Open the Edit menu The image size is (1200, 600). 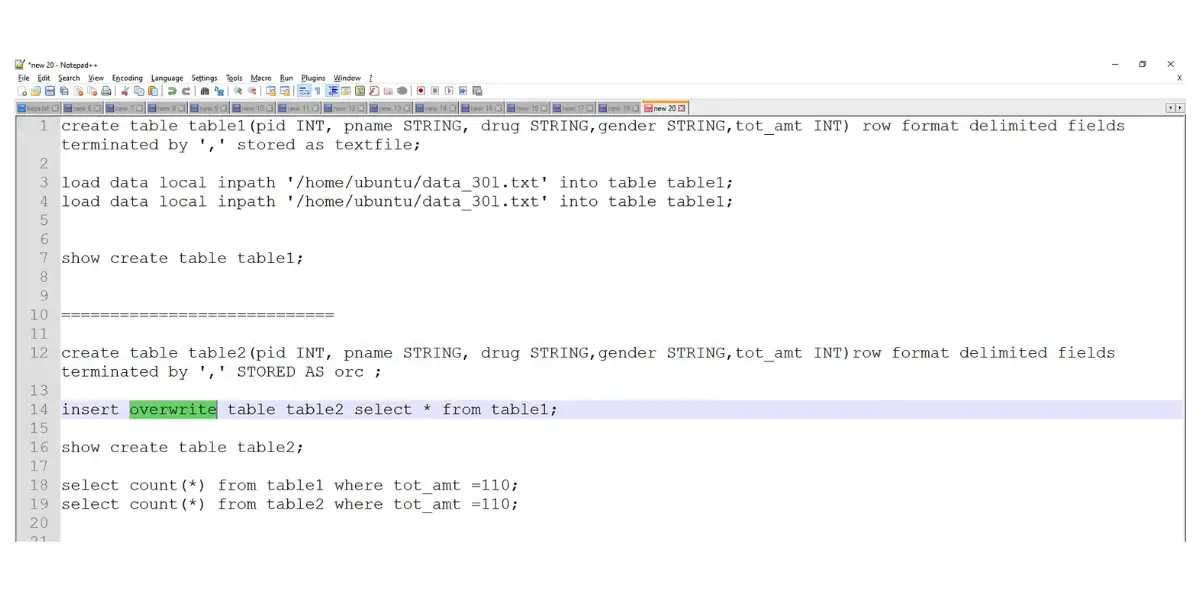point(44,78)
